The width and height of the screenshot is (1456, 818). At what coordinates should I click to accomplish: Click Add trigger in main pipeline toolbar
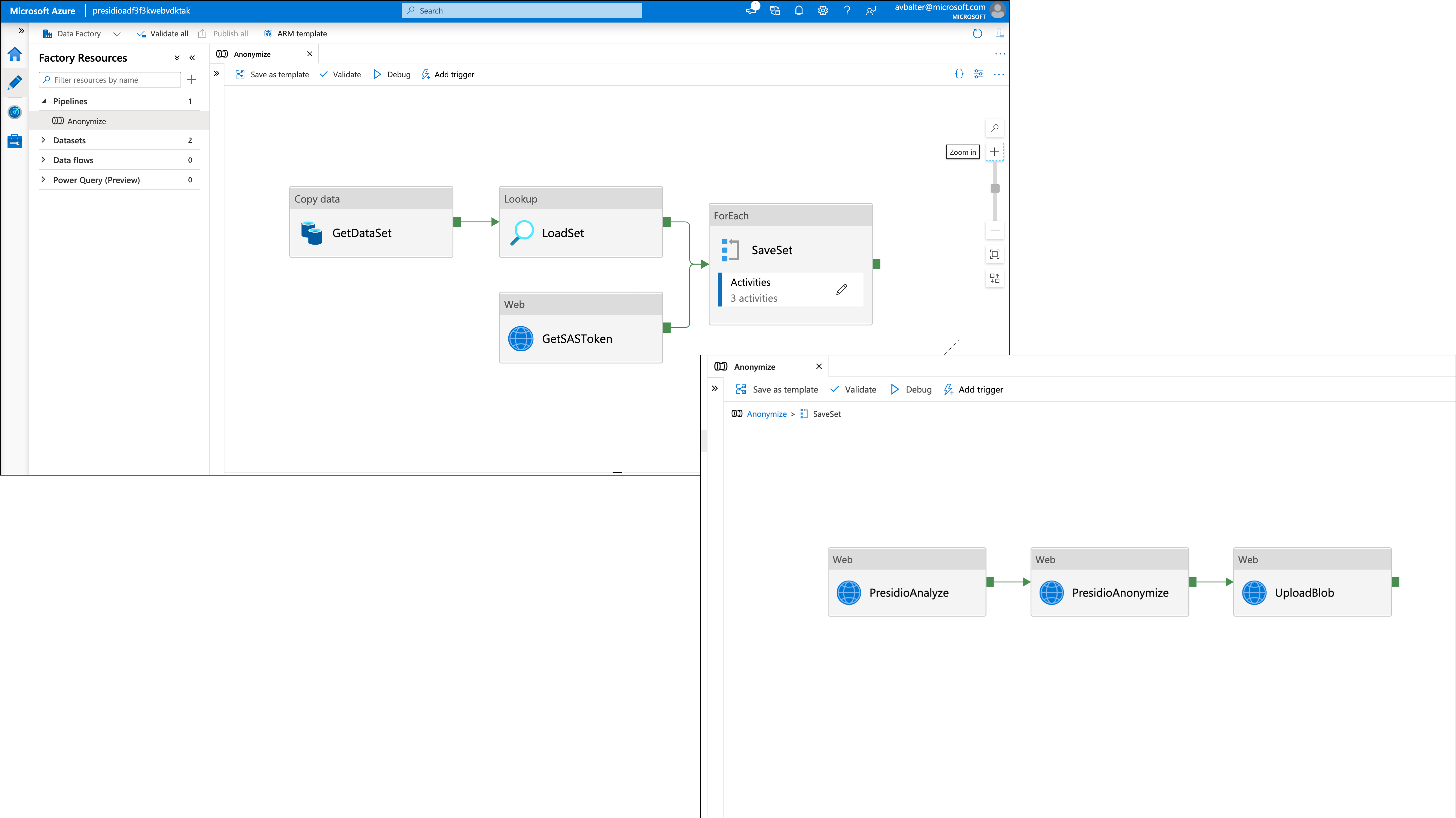click(x=448, y=74)
